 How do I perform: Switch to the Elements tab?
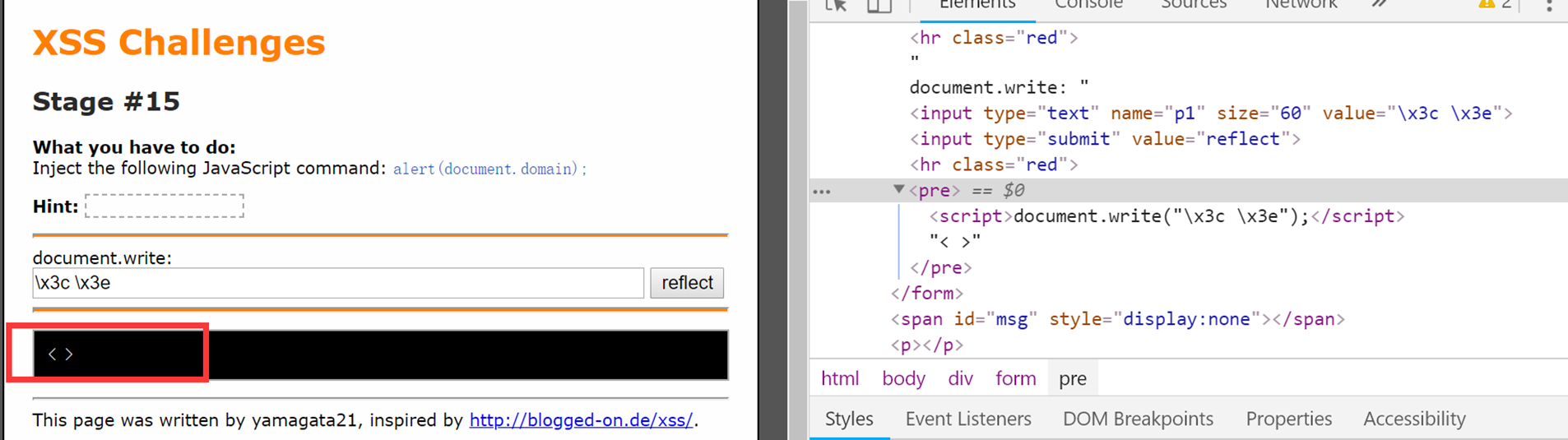pos(977,5)
